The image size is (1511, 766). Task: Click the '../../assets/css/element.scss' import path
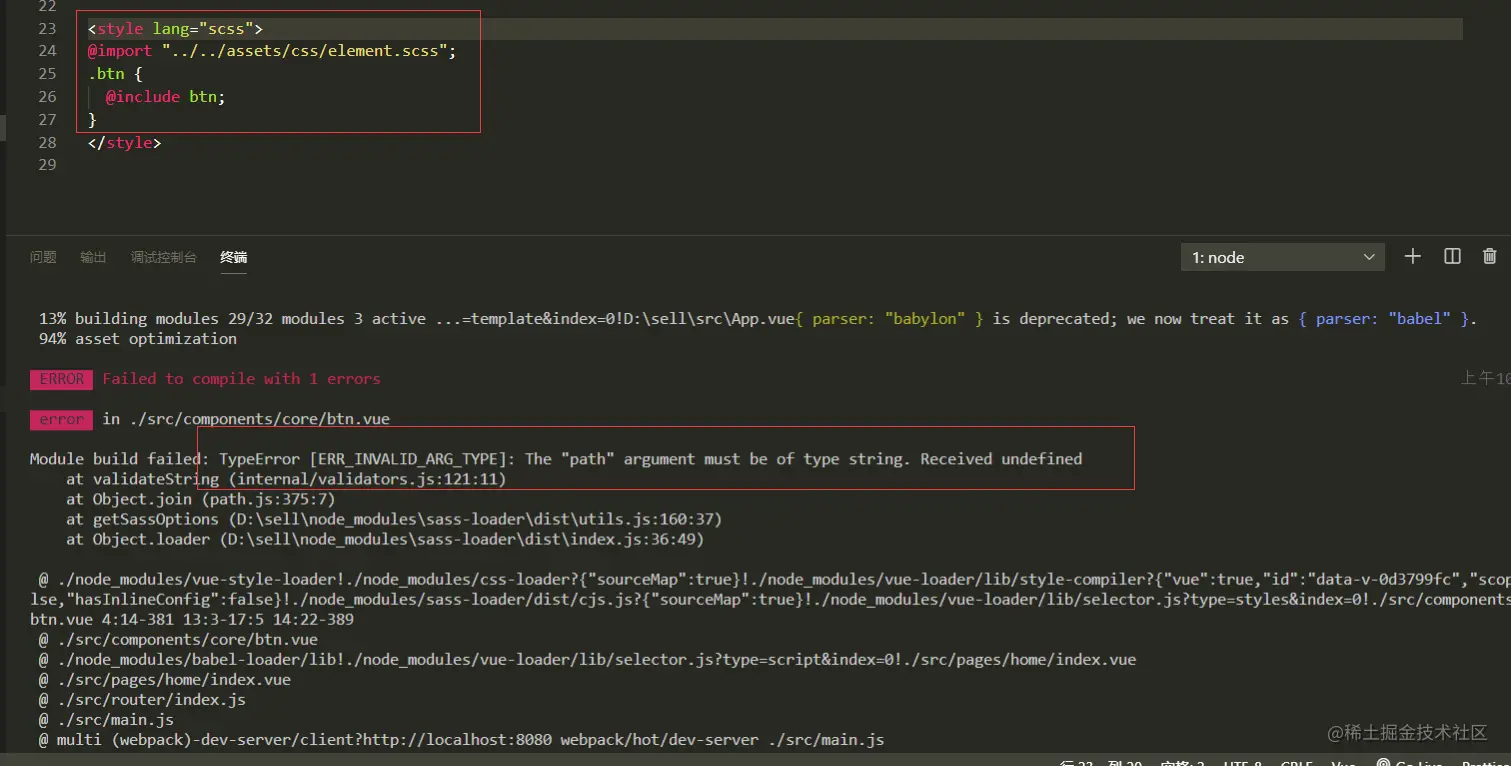tap(305, 51)
